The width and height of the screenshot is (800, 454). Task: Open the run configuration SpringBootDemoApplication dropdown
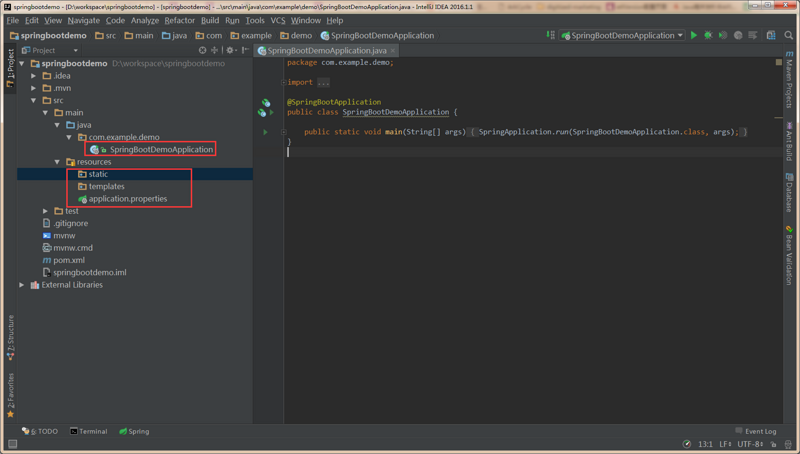pyautogui.click(x=622, y=35)
